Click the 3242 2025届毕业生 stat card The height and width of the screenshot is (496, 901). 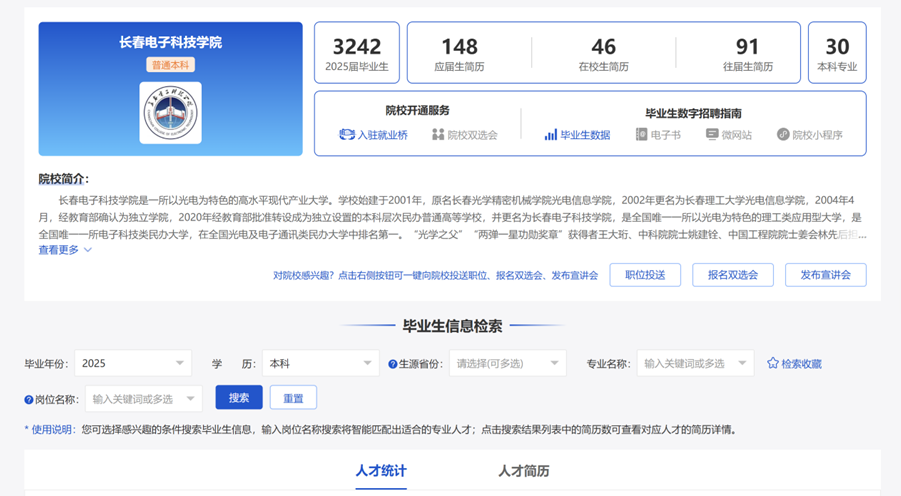point(357,53)
